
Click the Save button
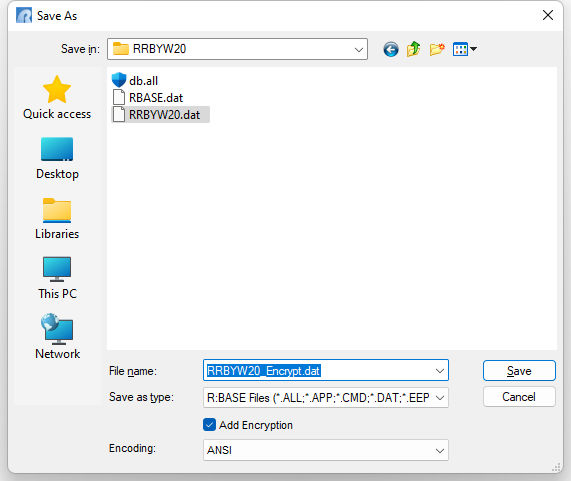519,371
